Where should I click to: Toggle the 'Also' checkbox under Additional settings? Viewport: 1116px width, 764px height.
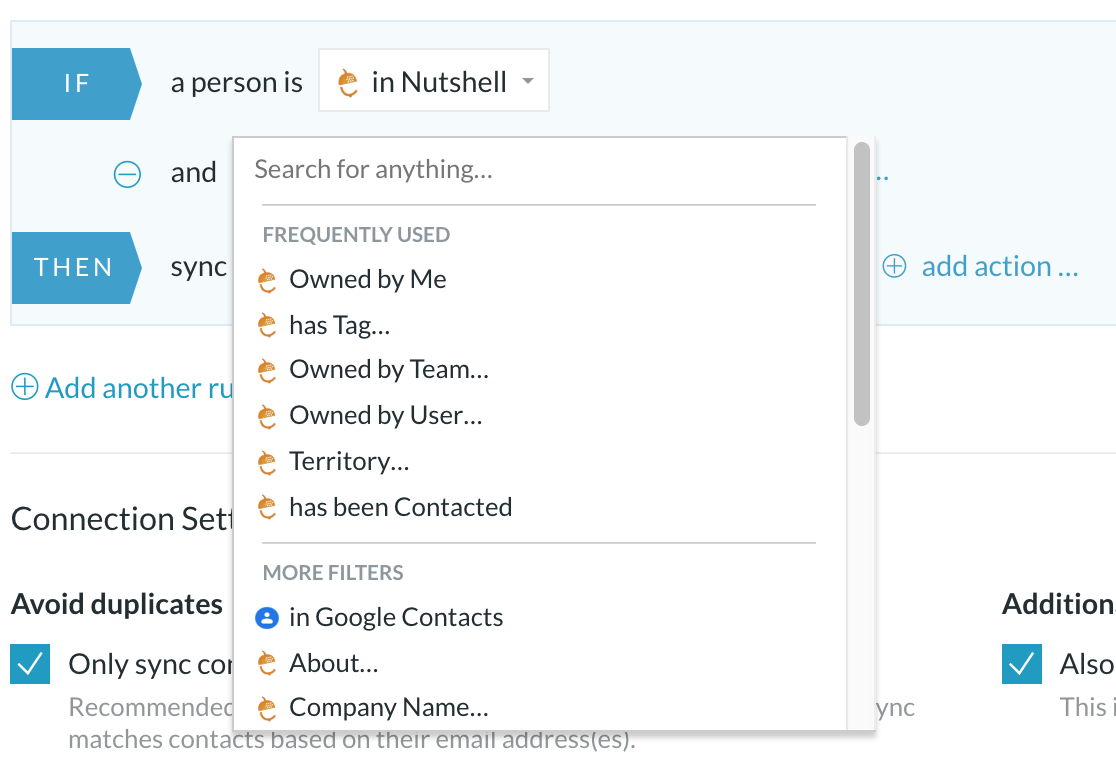(1022, 664)
